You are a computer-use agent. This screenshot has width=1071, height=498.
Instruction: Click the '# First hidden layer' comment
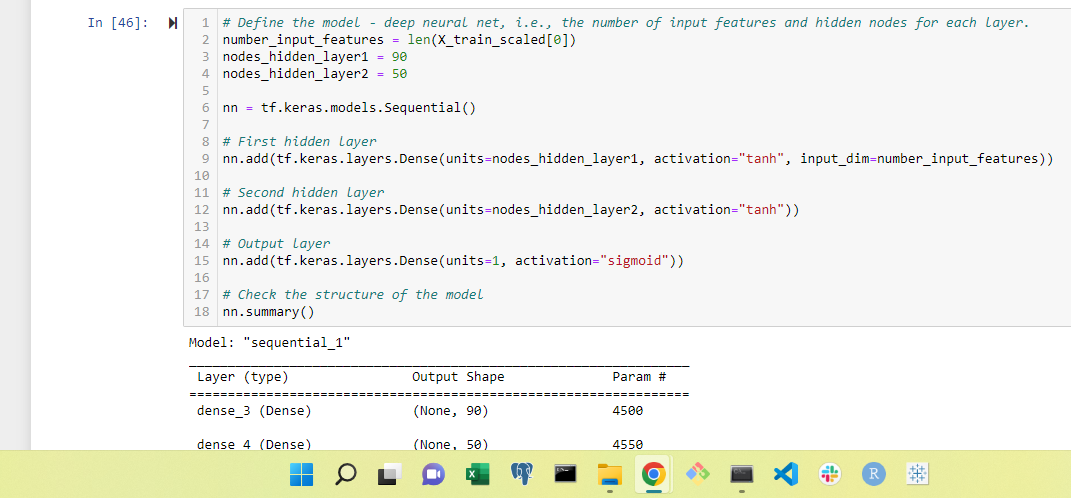[299, 142]
